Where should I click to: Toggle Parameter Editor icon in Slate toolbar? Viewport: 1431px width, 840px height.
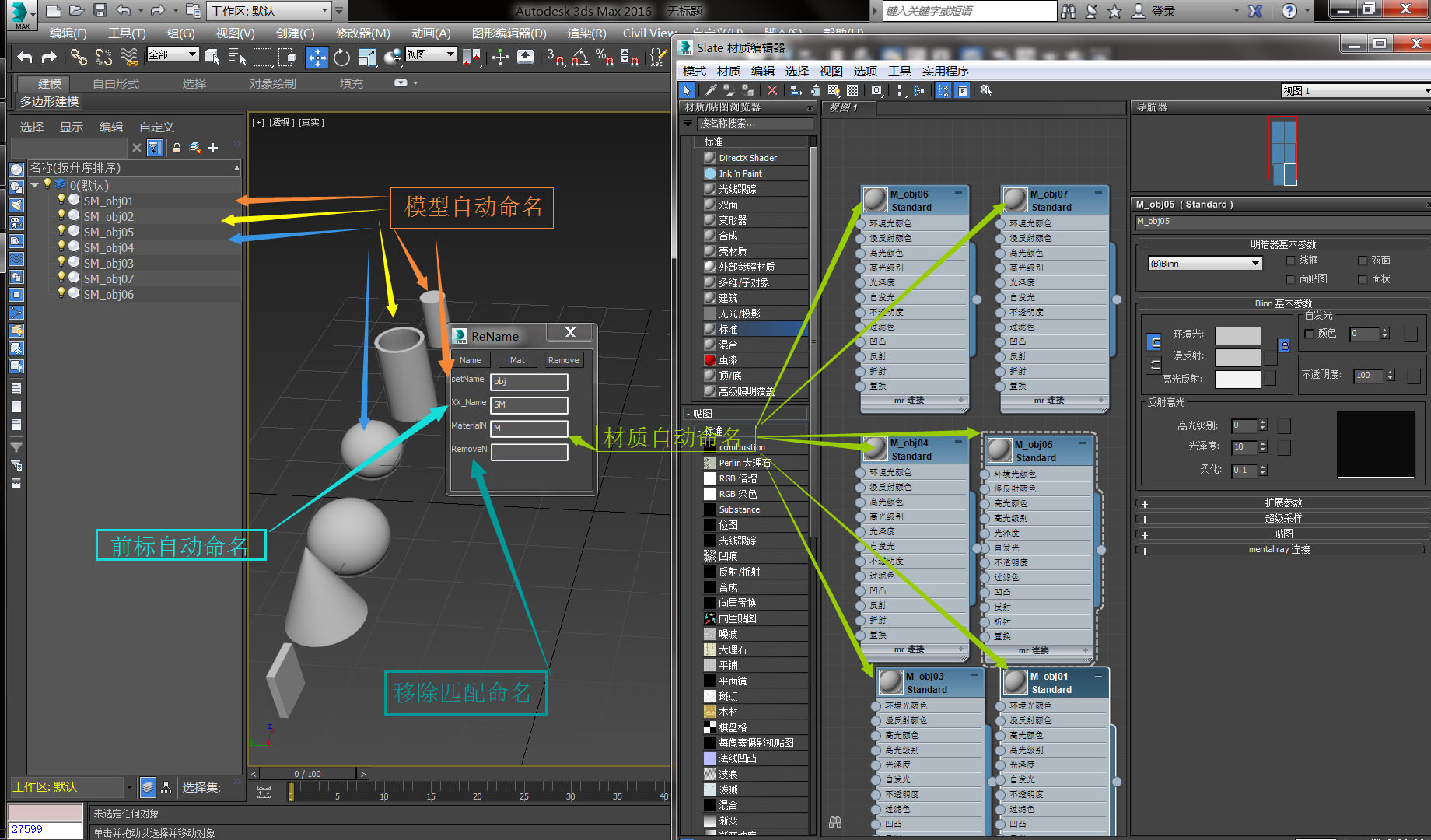pyautogui.click(x=962, y=90)
